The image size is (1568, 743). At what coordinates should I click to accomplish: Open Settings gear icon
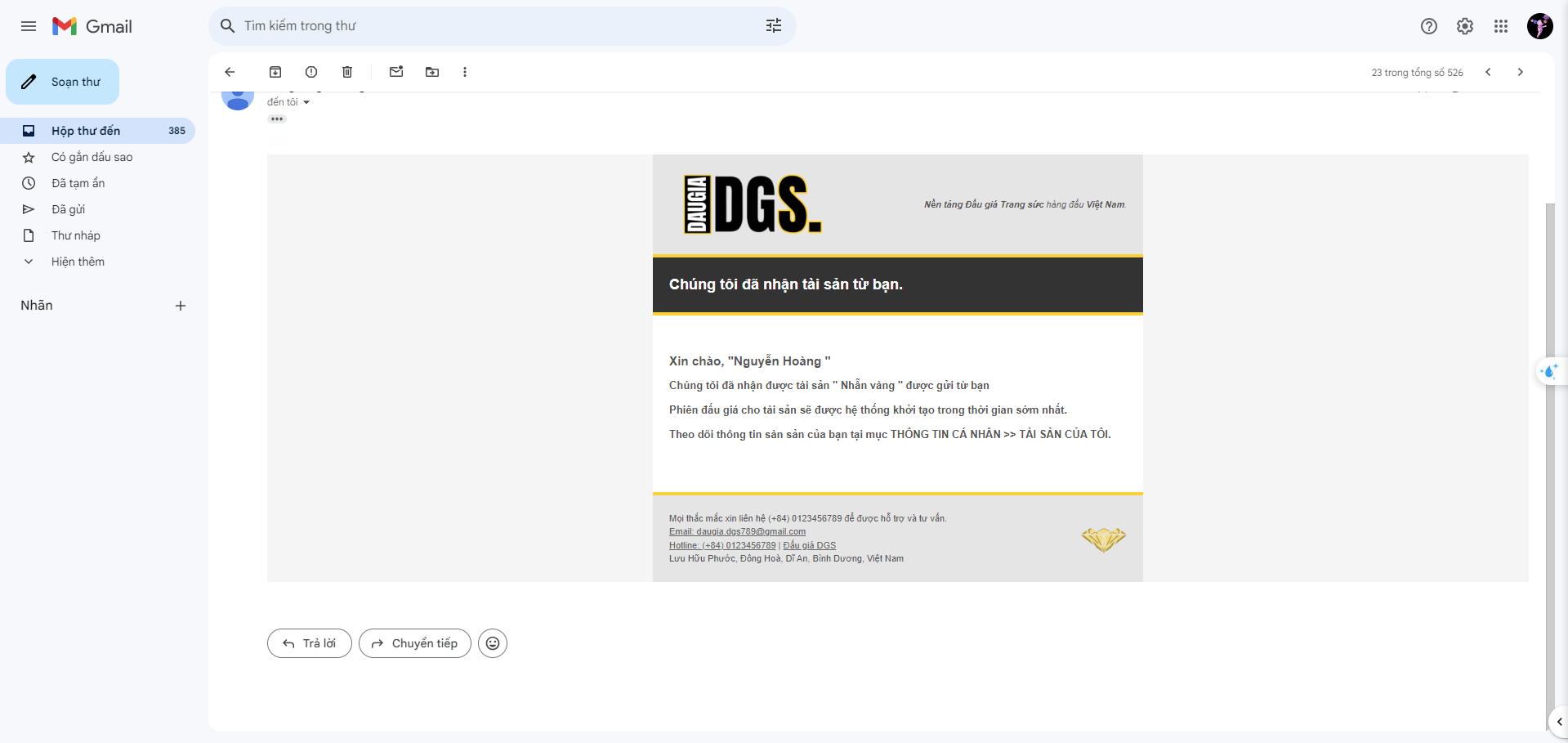click(1465, 26)
